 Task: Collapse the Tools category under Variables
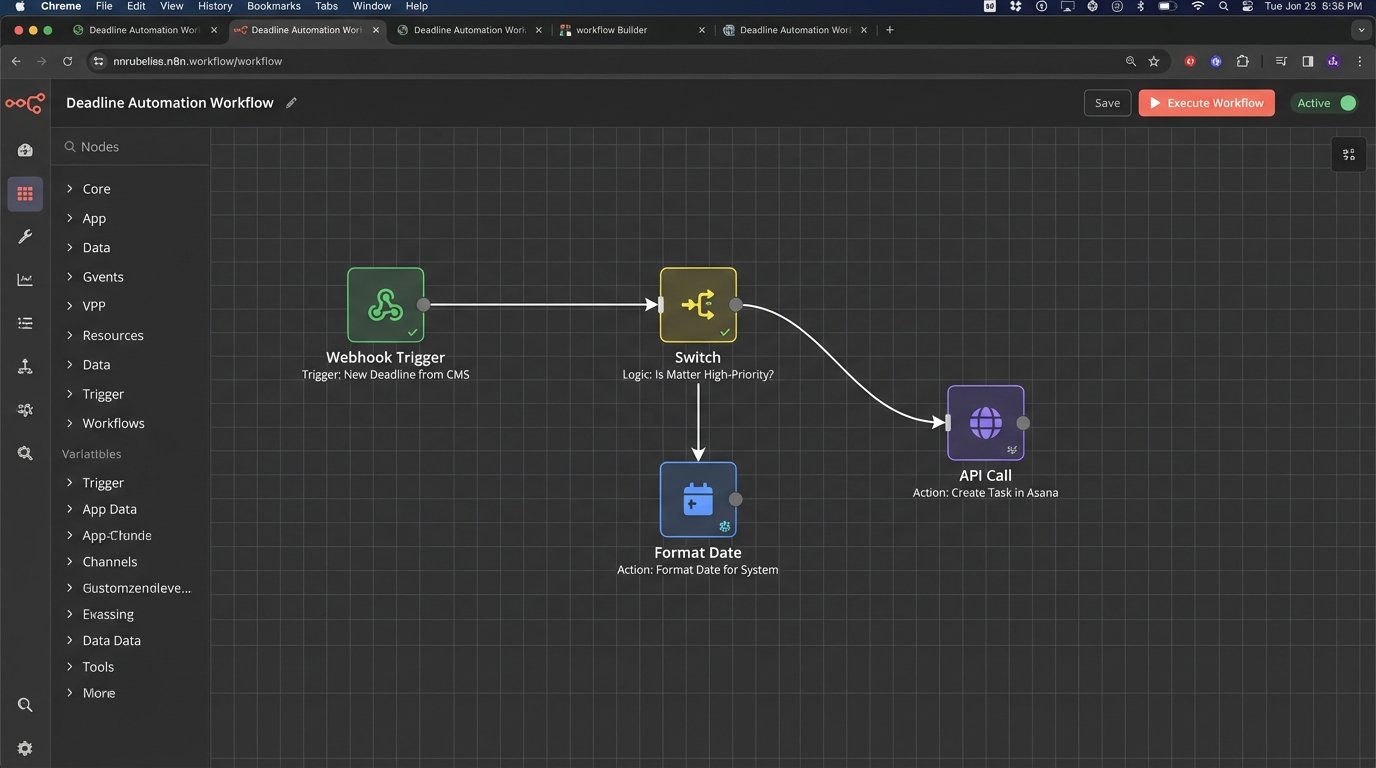click(97, 666)
